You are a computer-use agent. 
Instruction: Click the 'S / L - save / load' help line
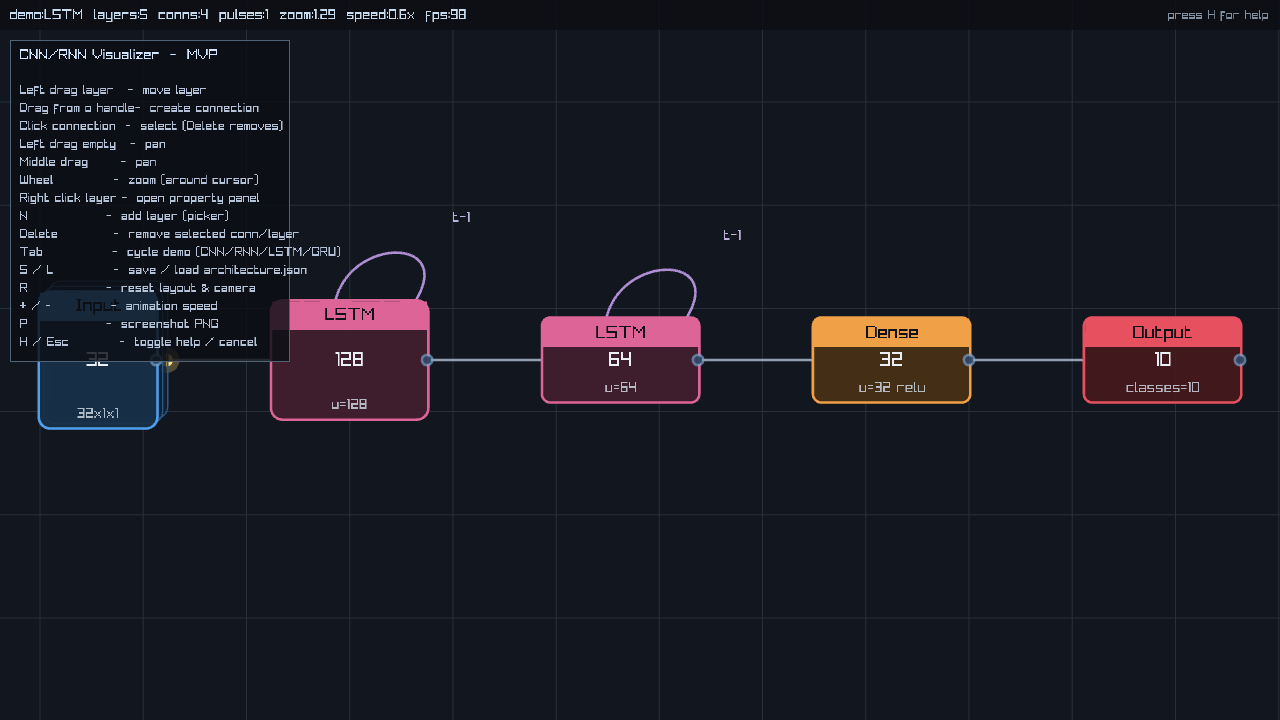click(163, 270)
